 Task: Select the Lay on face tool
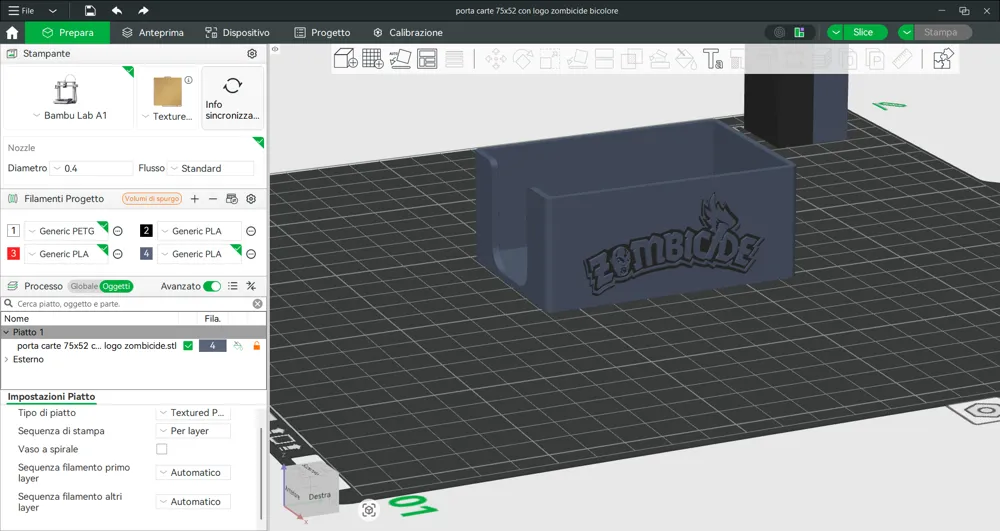point(577,59)
